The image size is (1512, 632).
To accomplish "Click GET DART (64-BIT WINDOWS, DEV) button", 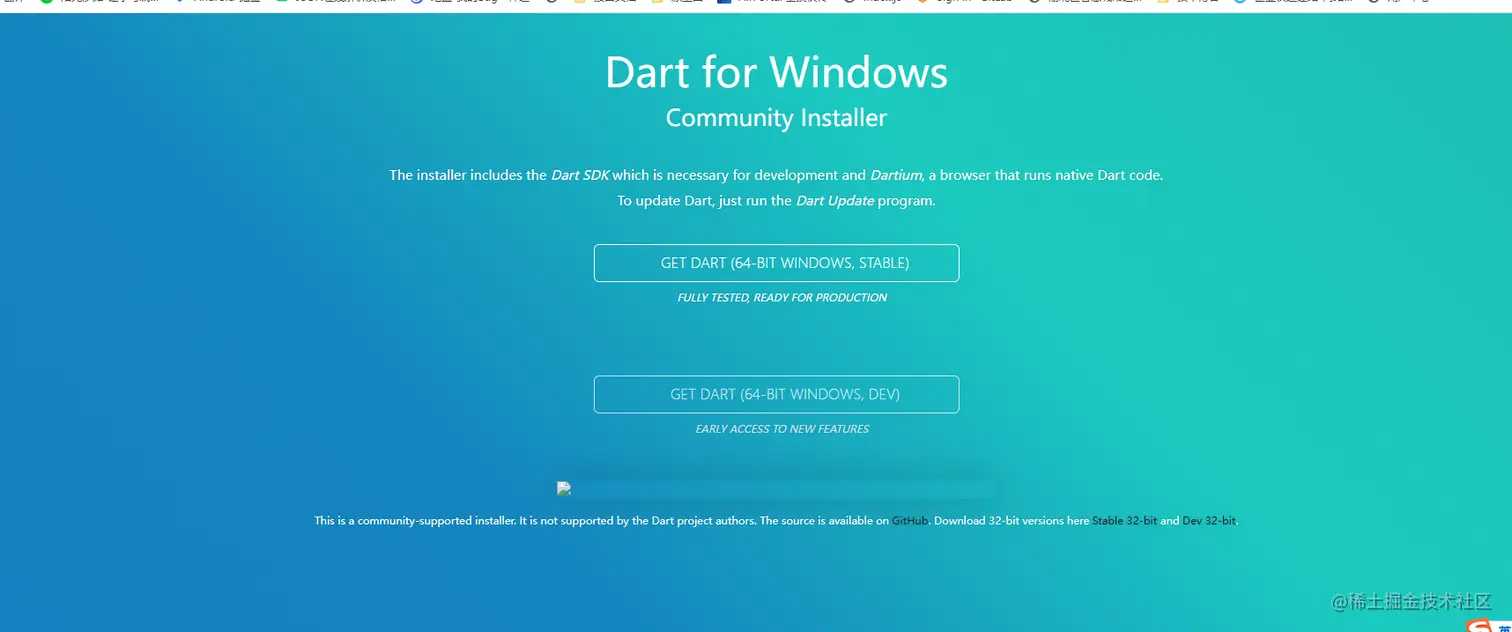I will pos(776,394).
